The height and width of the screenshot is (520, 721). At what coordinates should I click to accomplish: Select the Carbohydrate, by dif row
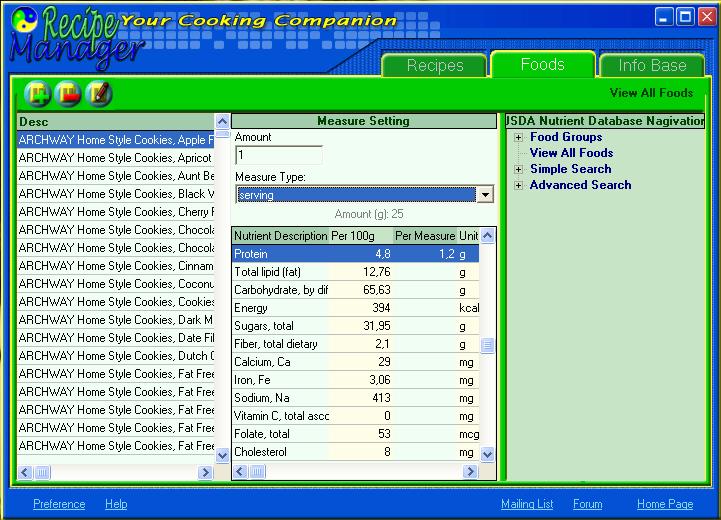pyautogui.click(x=356, y=290)
